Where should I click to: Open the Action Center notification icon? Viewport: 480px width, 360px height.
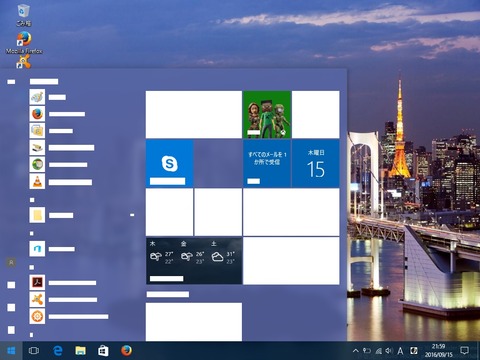464,351
